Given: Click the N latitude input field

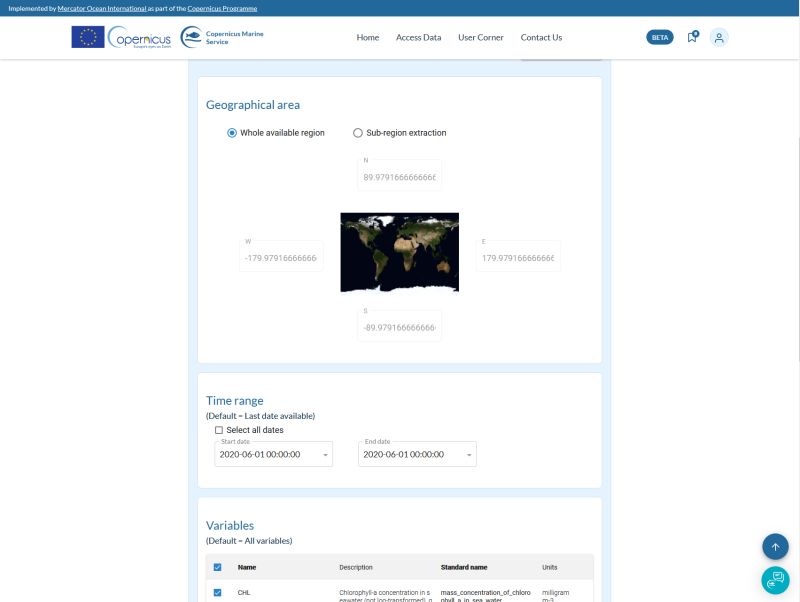Looking at the screenshot, I should pyautogui.click(x=399, y=175).
